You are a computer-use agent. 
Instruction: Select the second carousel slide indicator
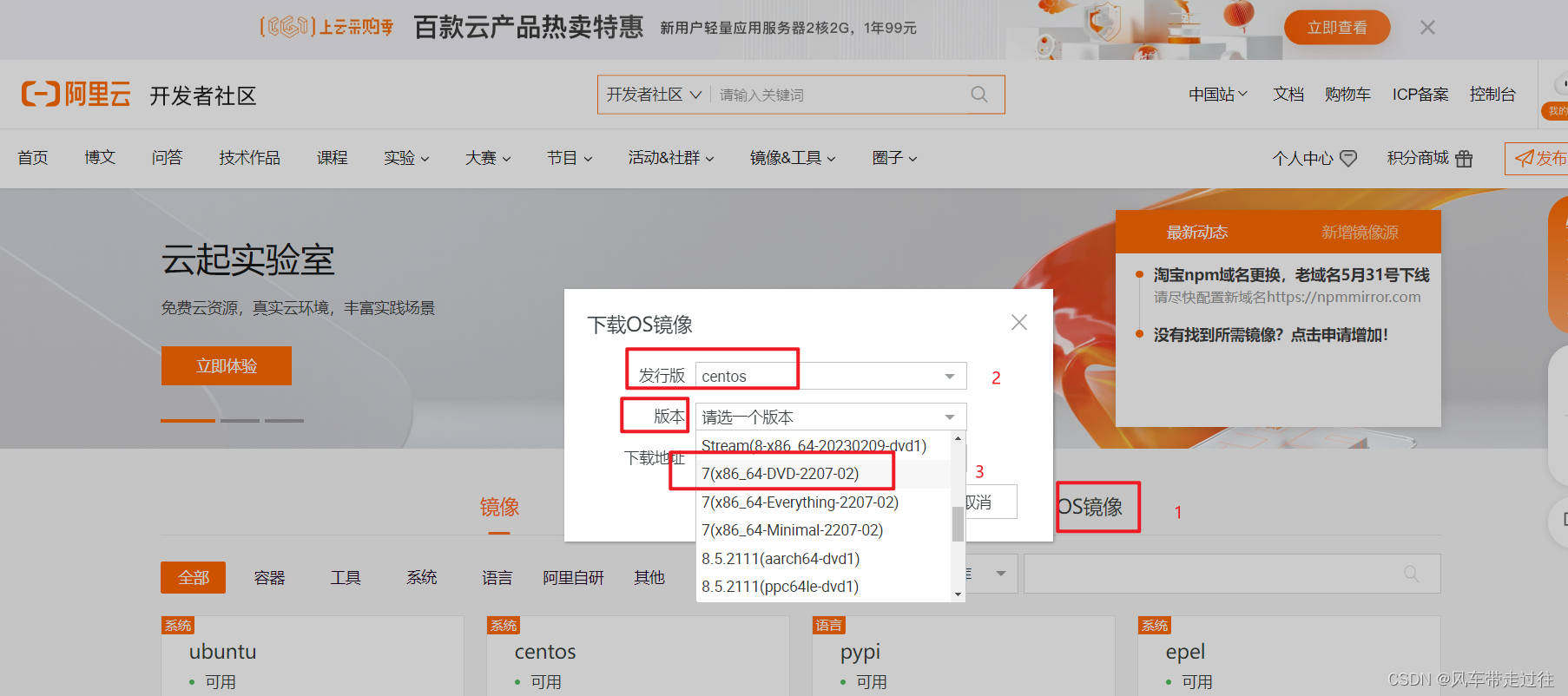[240, 420]
